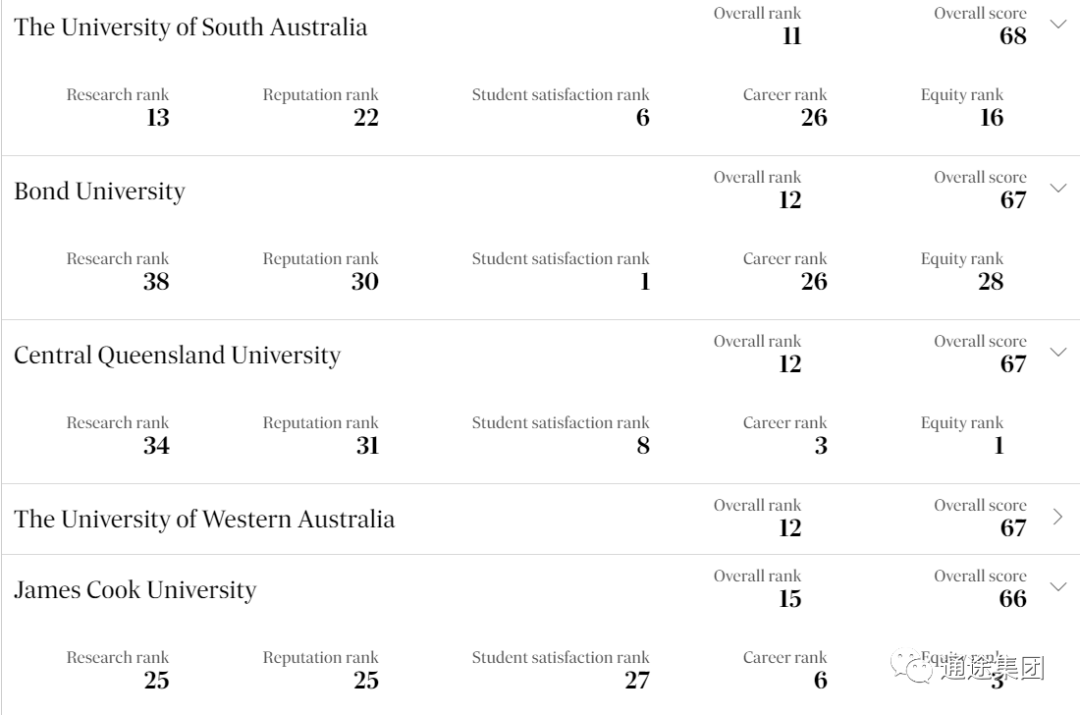The image size is (1080, 715).
Task: Collapse Bond University details chevron
Action: (1058, 187)
